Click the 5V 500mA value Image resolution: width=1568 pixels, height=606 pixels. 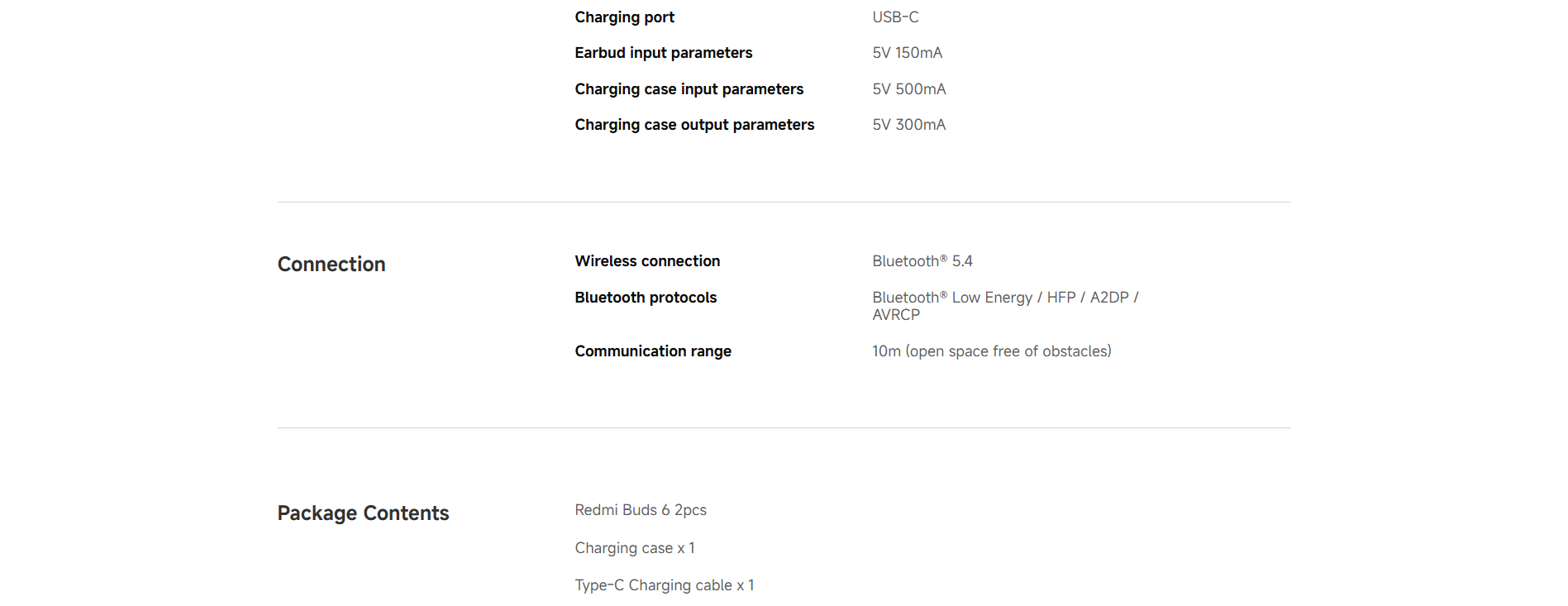[x=909, y=89]
